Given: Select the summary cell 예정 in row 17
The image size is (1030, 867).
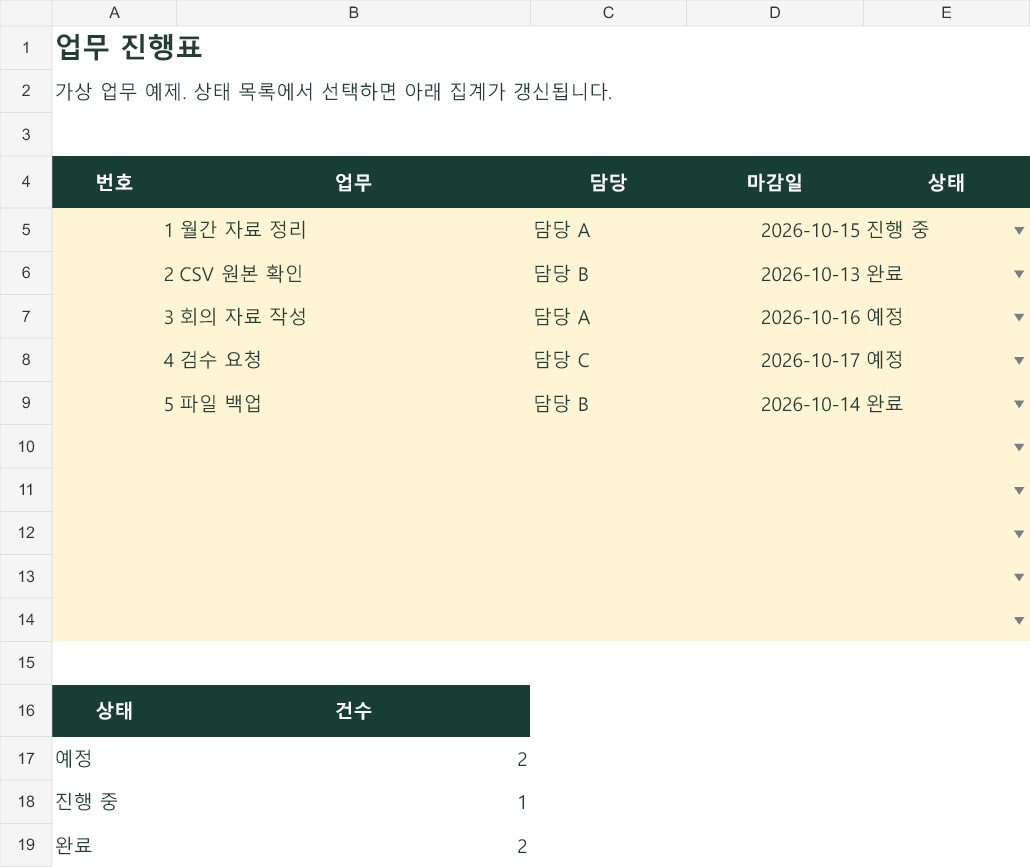Looking at the screenshot, I should pos(114,759).
